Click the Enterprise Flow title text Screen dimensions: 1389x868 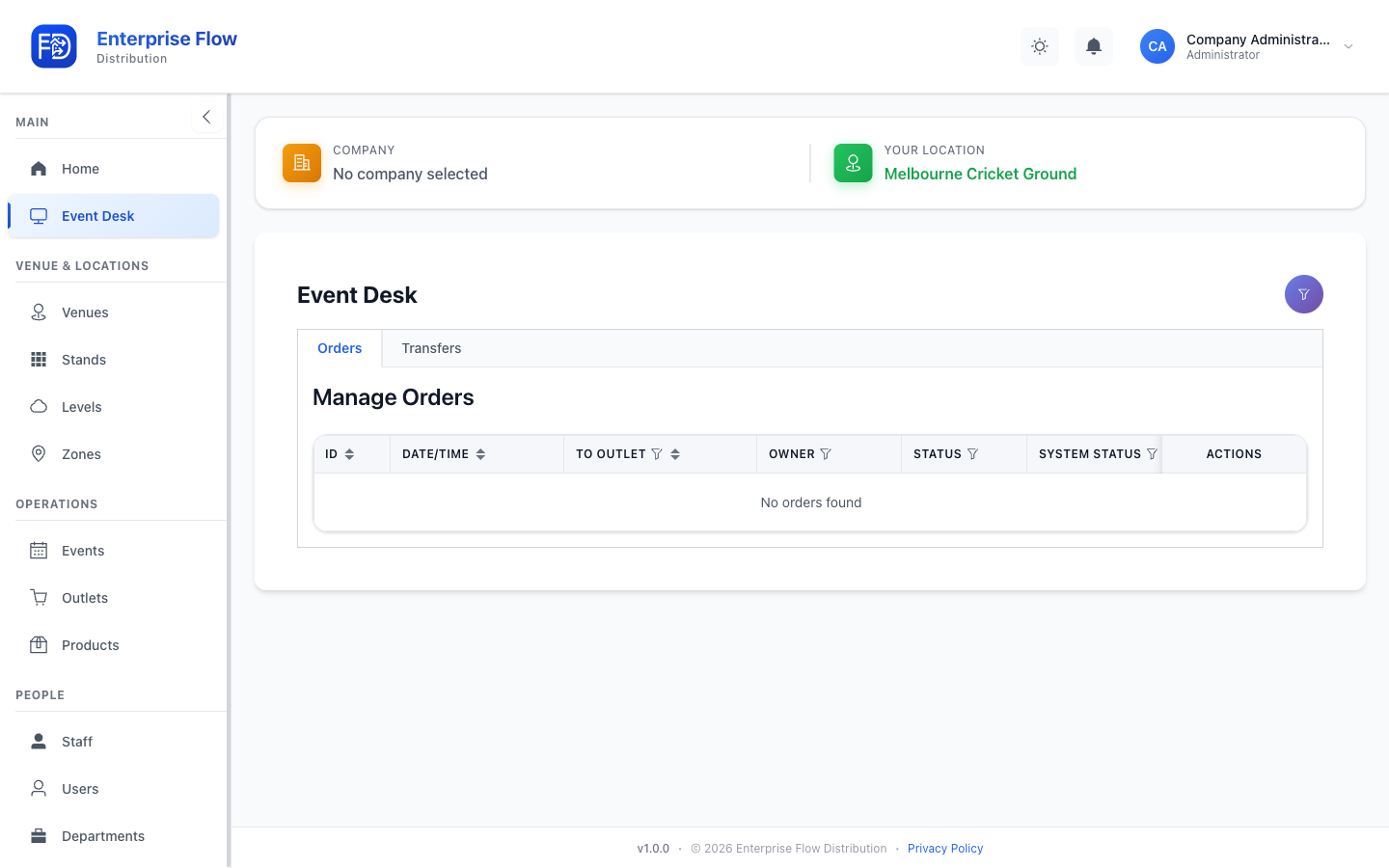point(167,39)
